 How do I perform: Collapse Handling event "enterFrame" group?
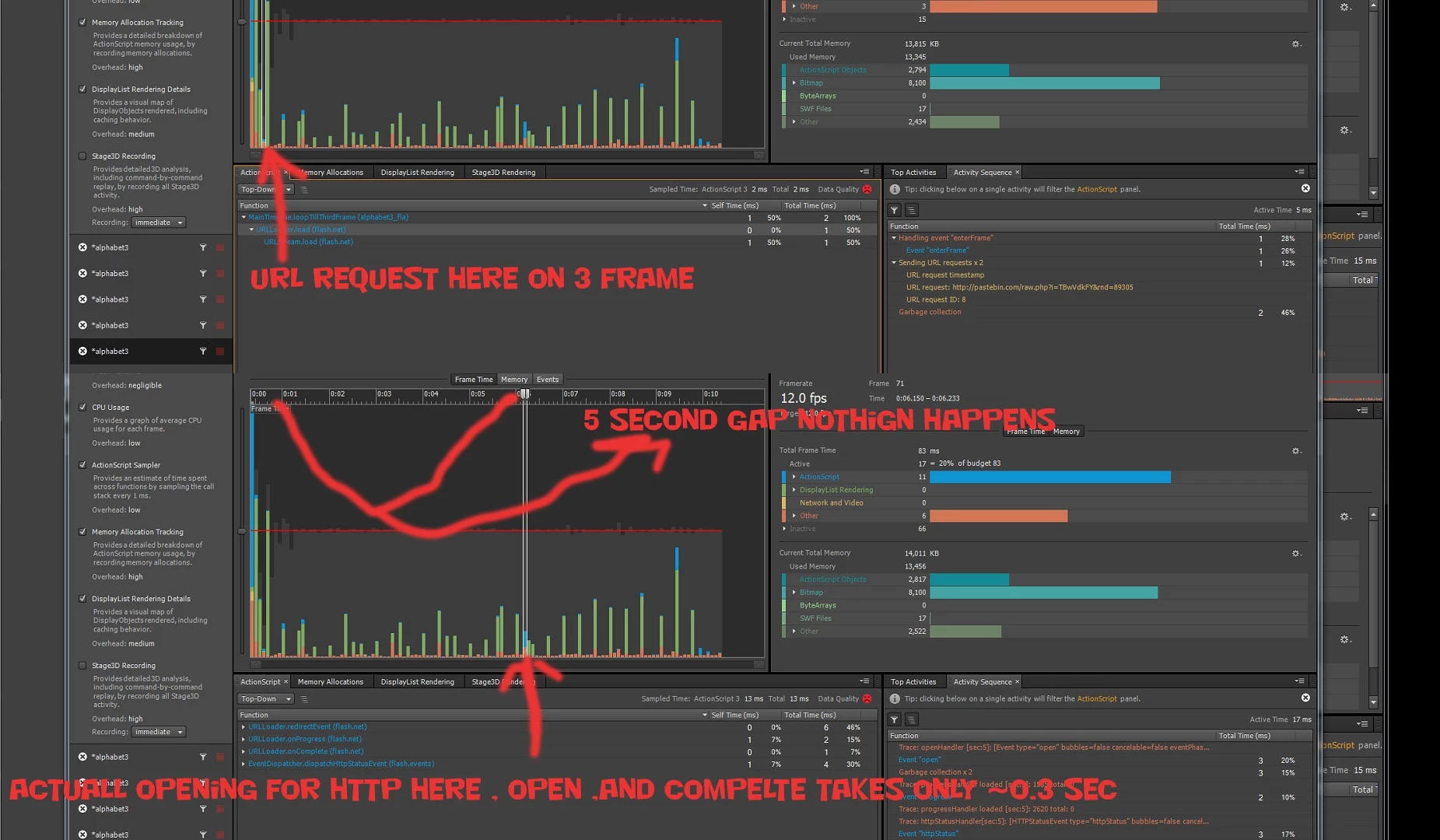[x=894, y=238]
